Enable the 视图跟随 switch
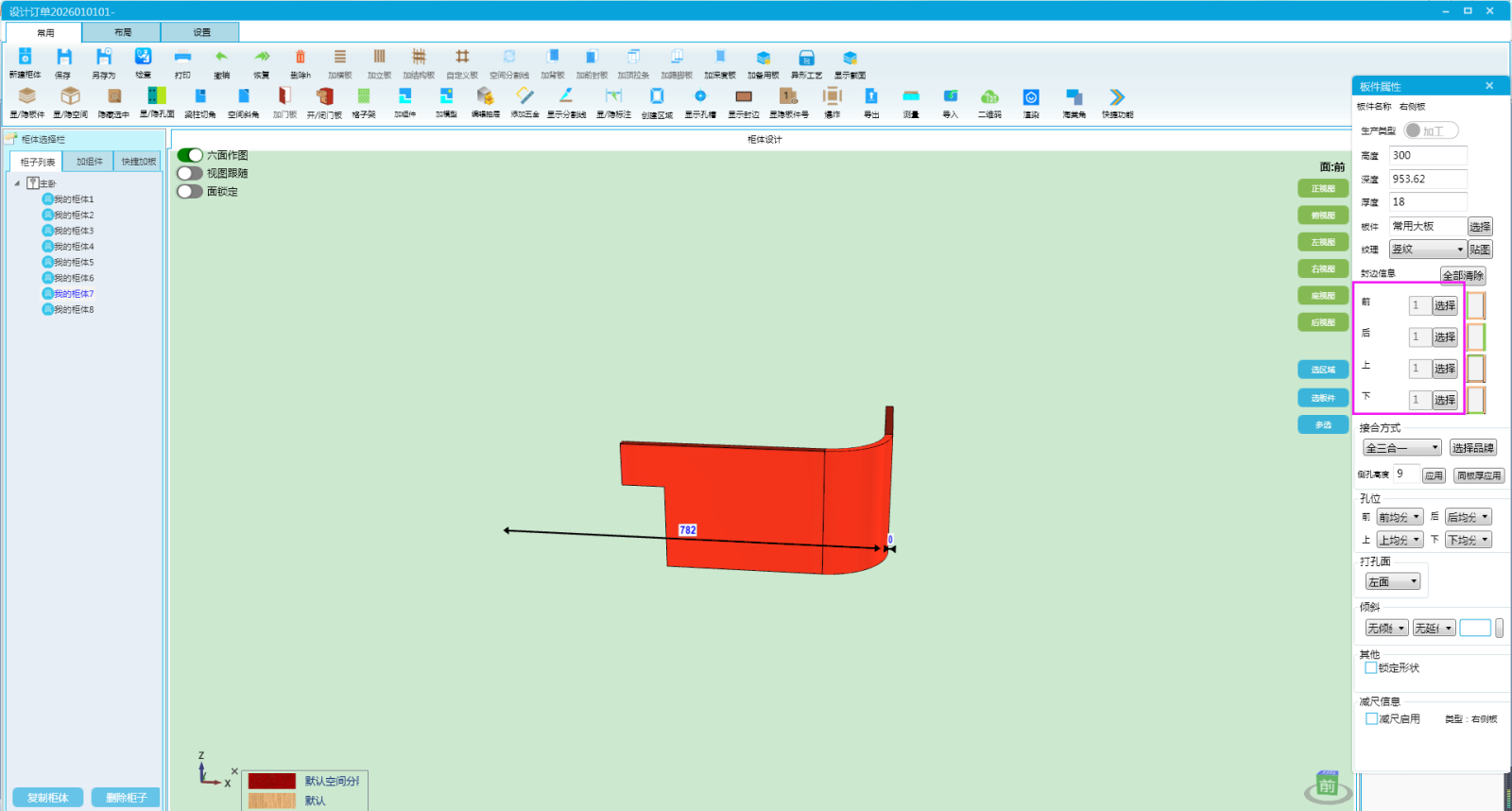Image resolution: width=1512 pixels, height=811 pixels. coord(190,173)
